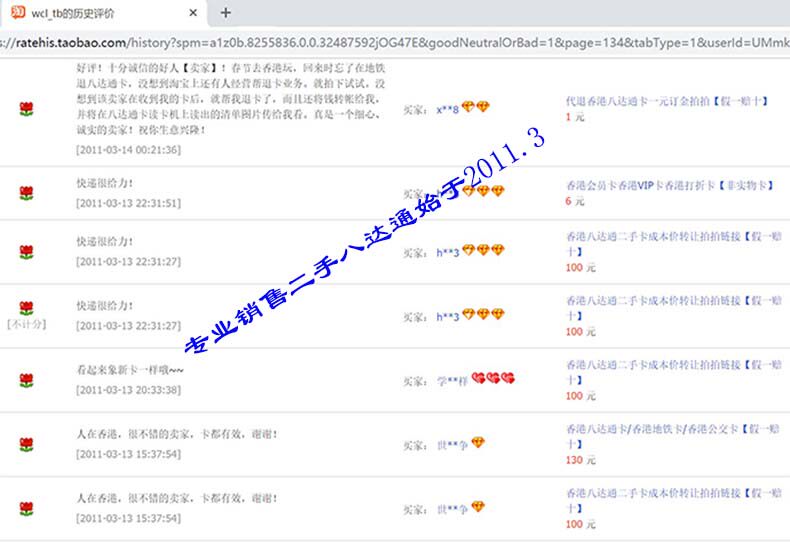Image resolution: width=790 pixels, height=542 pixels.
Task: Click the timestamp [2011-03-14 00:21:36]
Action: 128,150
